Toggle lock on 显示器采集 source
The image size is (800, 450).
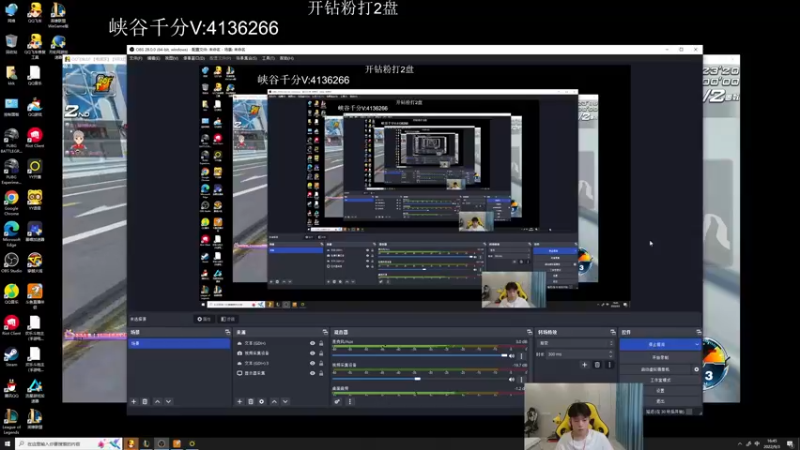point(321,373)
